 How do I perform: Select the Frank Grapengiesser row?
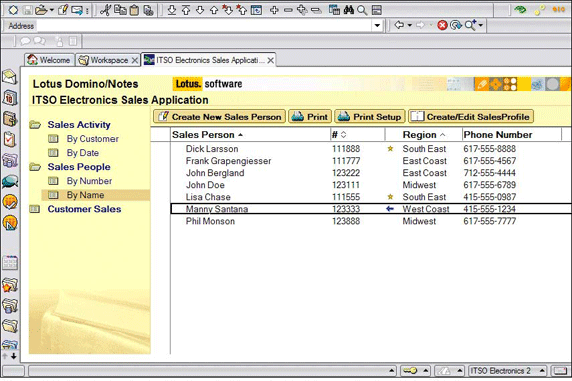coord(371,161)
